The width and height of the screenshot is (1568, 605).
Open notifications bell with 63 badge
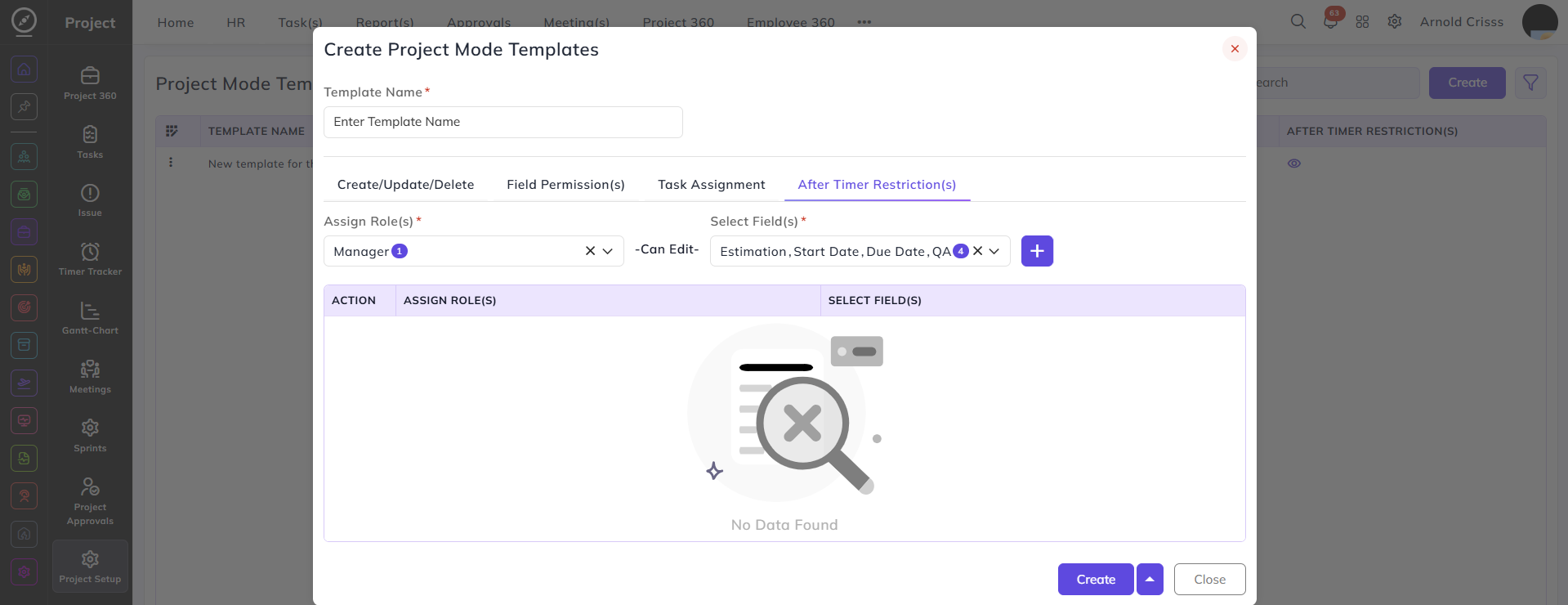pos(1330,21)
